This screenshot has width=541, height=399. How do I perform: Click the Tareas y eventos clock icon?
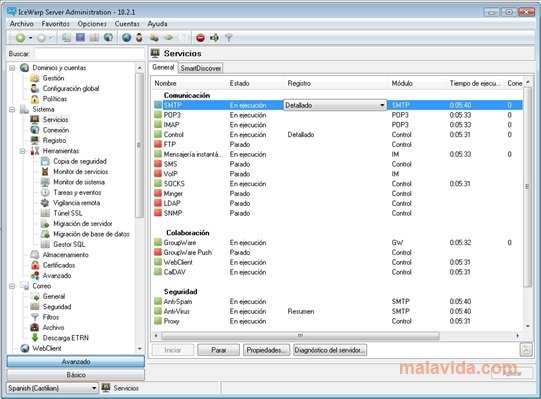coord(45,192)
